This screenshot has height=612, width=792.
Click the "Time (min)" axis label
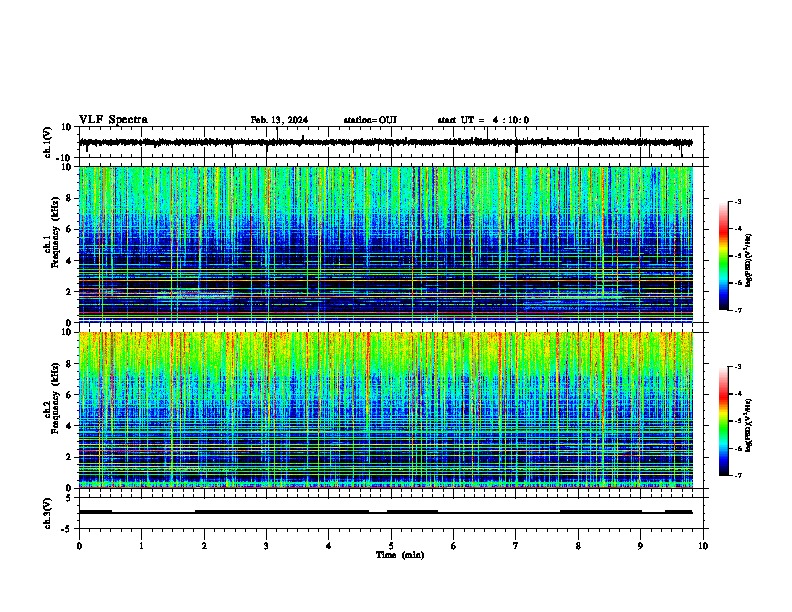pyautogui.click(x=400, y=555)
